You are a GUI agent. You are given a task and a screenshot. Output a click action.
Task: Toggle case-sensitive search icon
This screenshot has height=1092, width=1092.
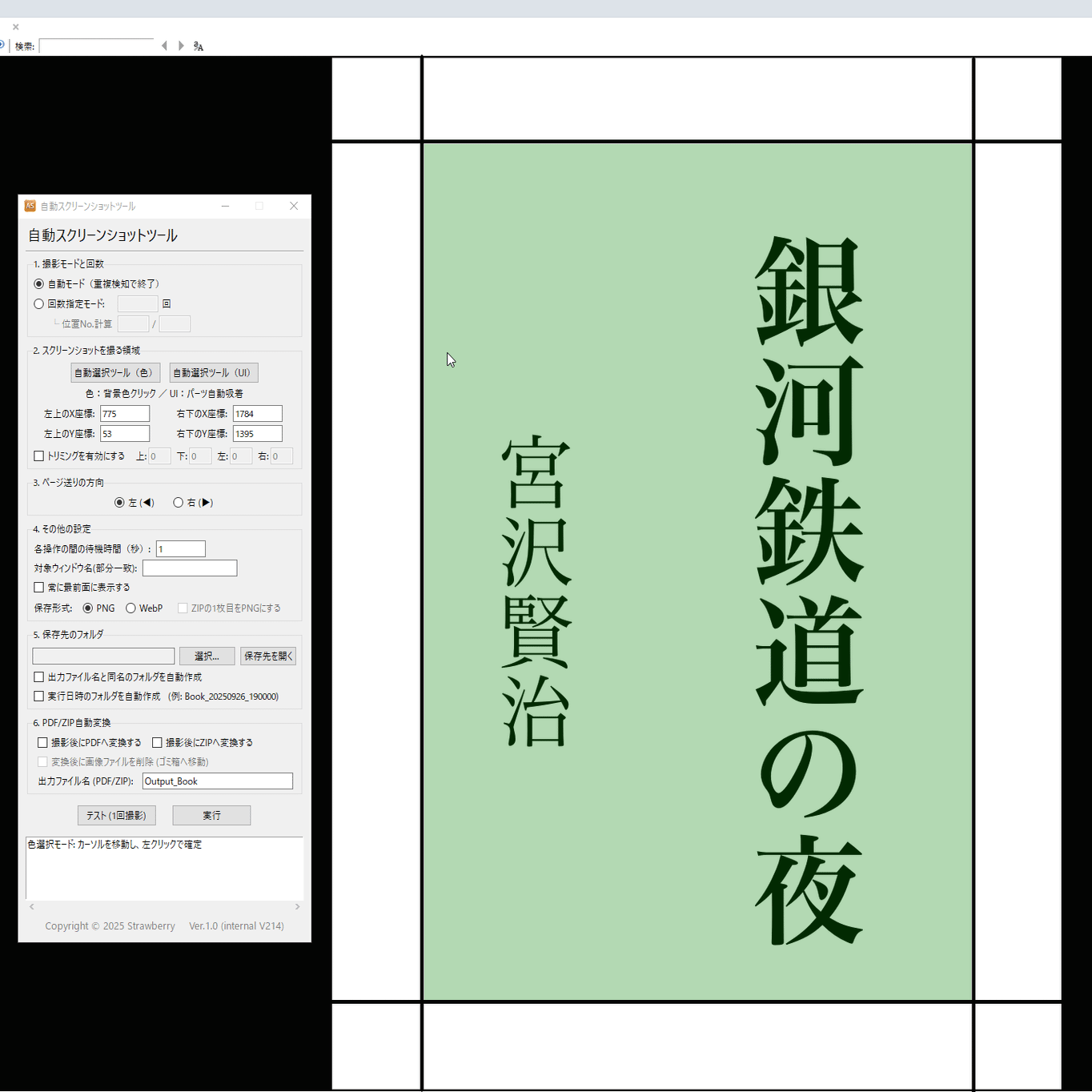(x=199, y=46)
